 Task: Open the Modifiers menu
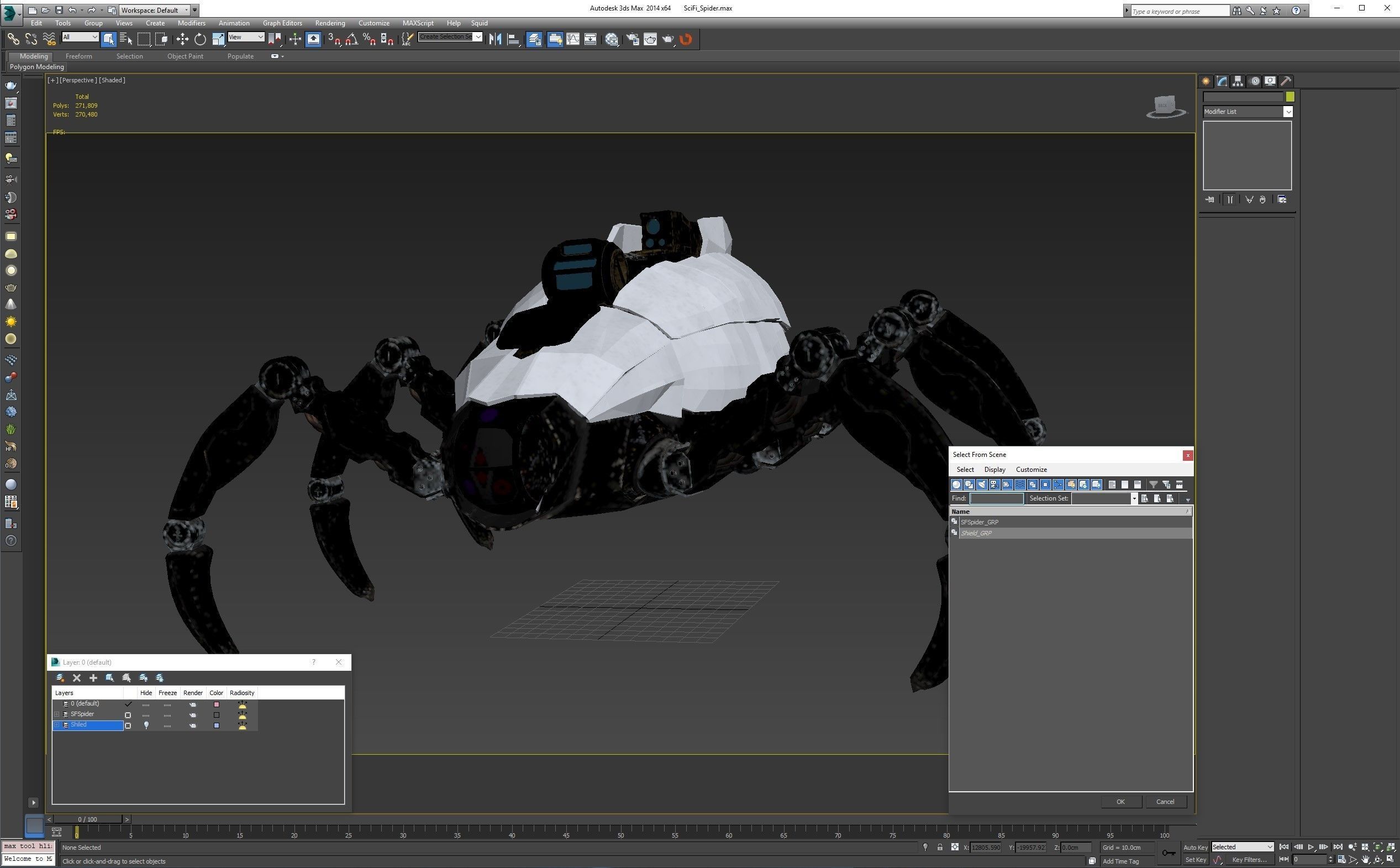pos(191,23)
